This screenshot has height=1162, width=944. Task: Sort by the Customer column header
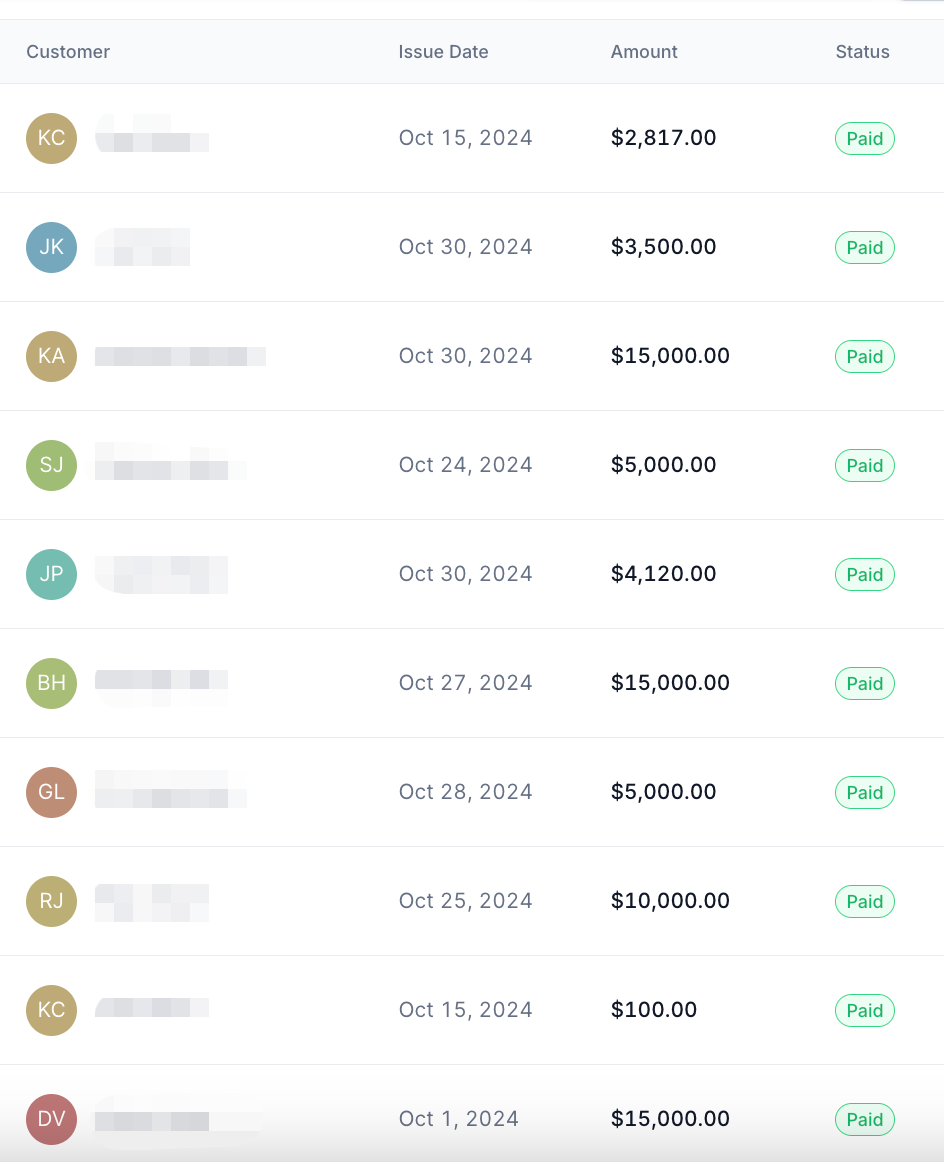pyautogui.click(x=68, y=52)
